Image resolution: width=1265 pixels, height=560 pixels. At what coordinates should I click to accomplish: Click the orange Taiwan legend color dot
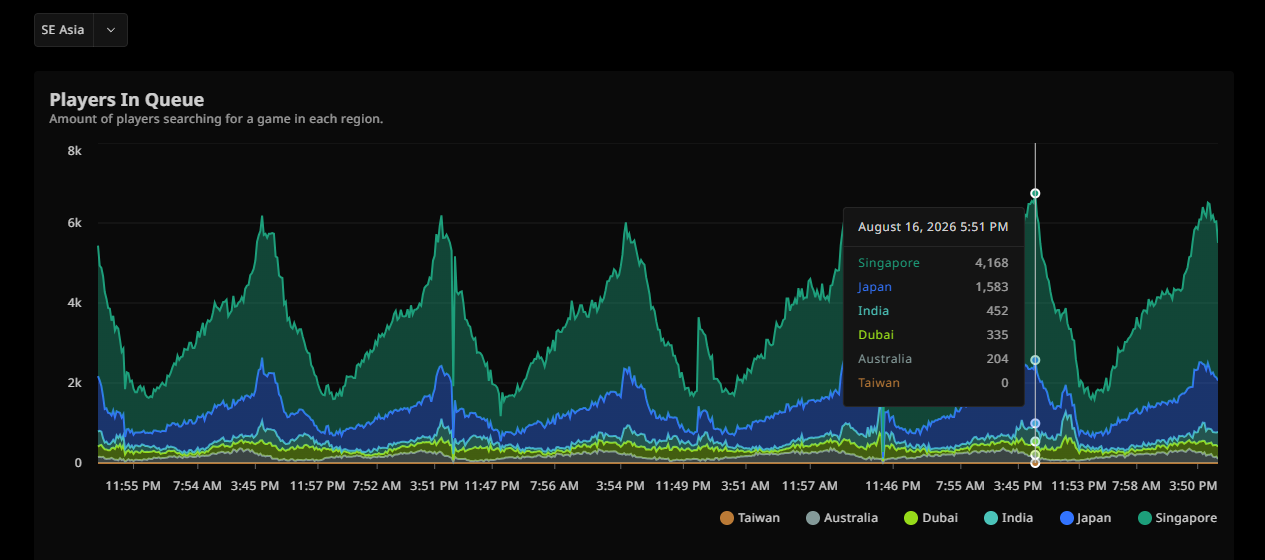click(x=727, y=518)
